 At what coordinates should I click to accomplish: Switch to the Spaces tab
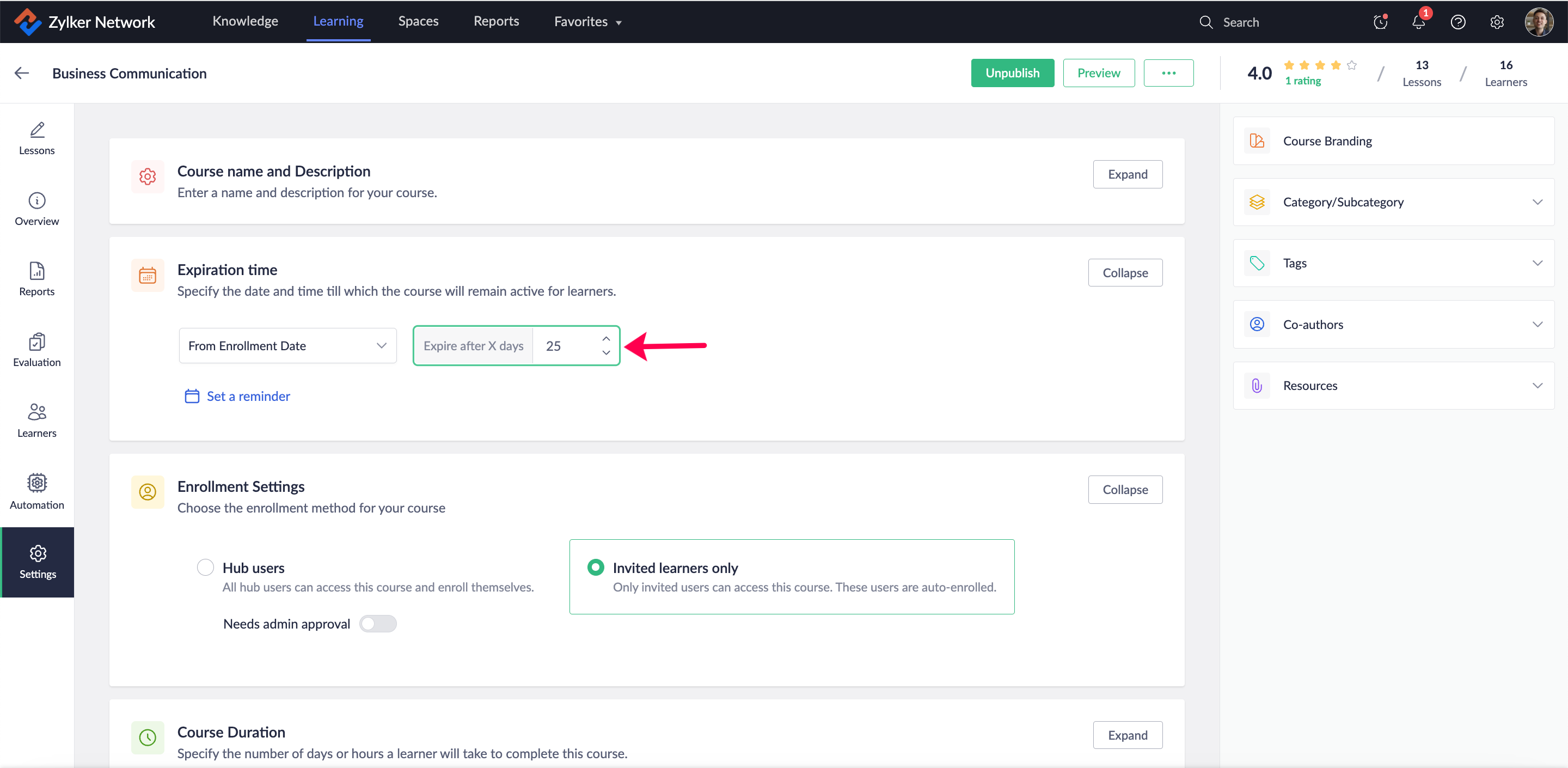418,21
